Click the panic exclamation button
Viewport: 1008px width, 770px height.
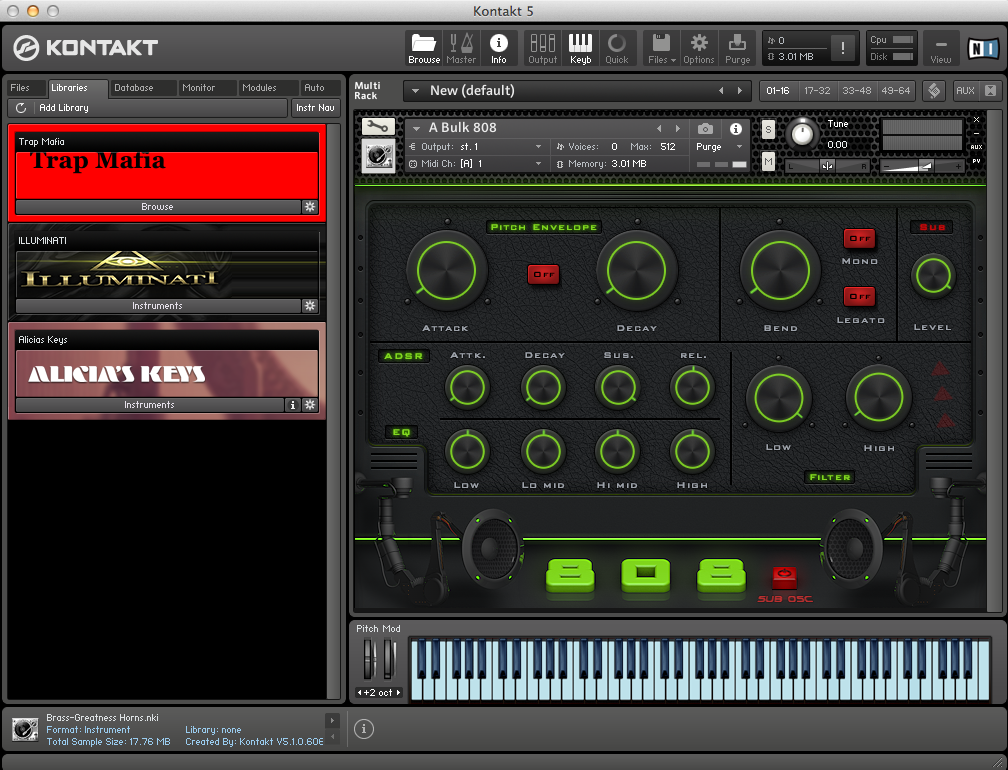point(842,48)
